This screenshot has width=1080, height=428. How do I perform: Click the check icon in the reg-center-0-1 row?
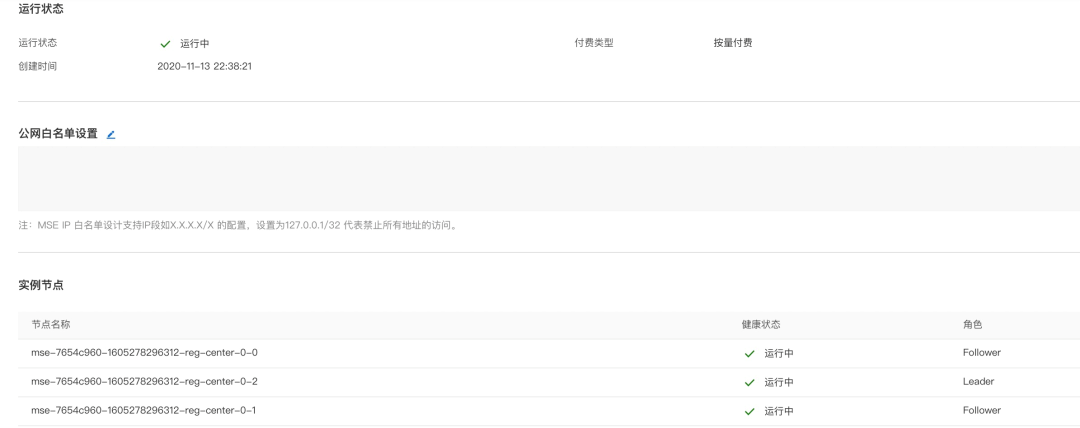[749, 411]
